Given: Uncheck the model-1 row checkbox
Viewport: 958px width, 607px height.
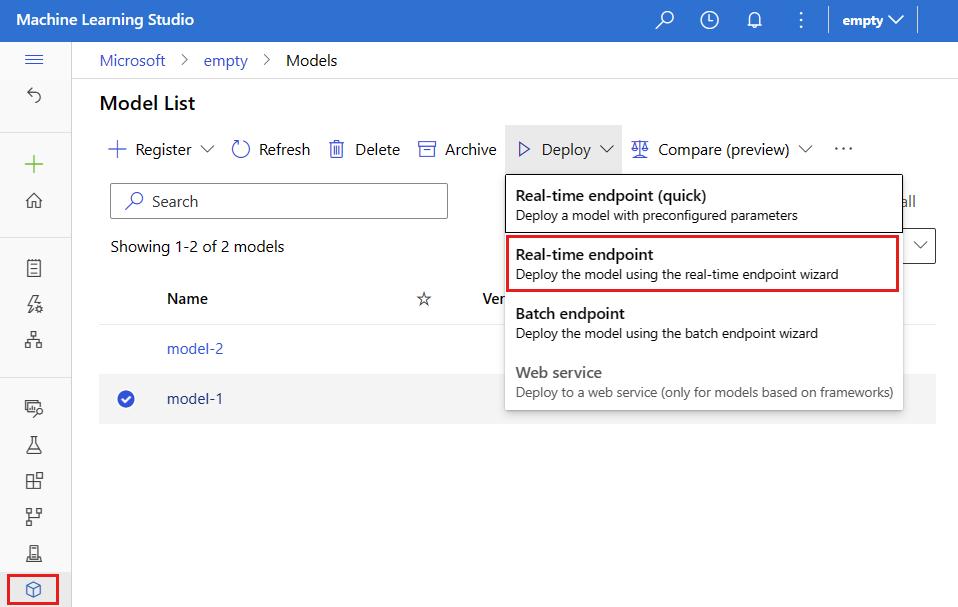Looking at the screenshot, I should pos(126,399).
